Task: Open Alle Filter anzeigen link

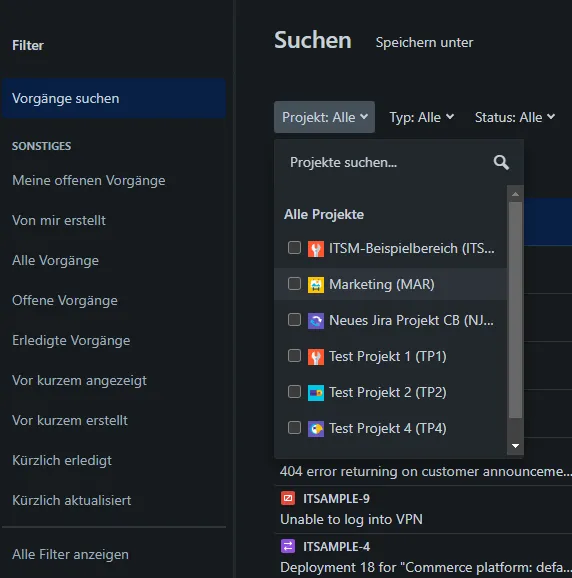Action: click(70, 554)
